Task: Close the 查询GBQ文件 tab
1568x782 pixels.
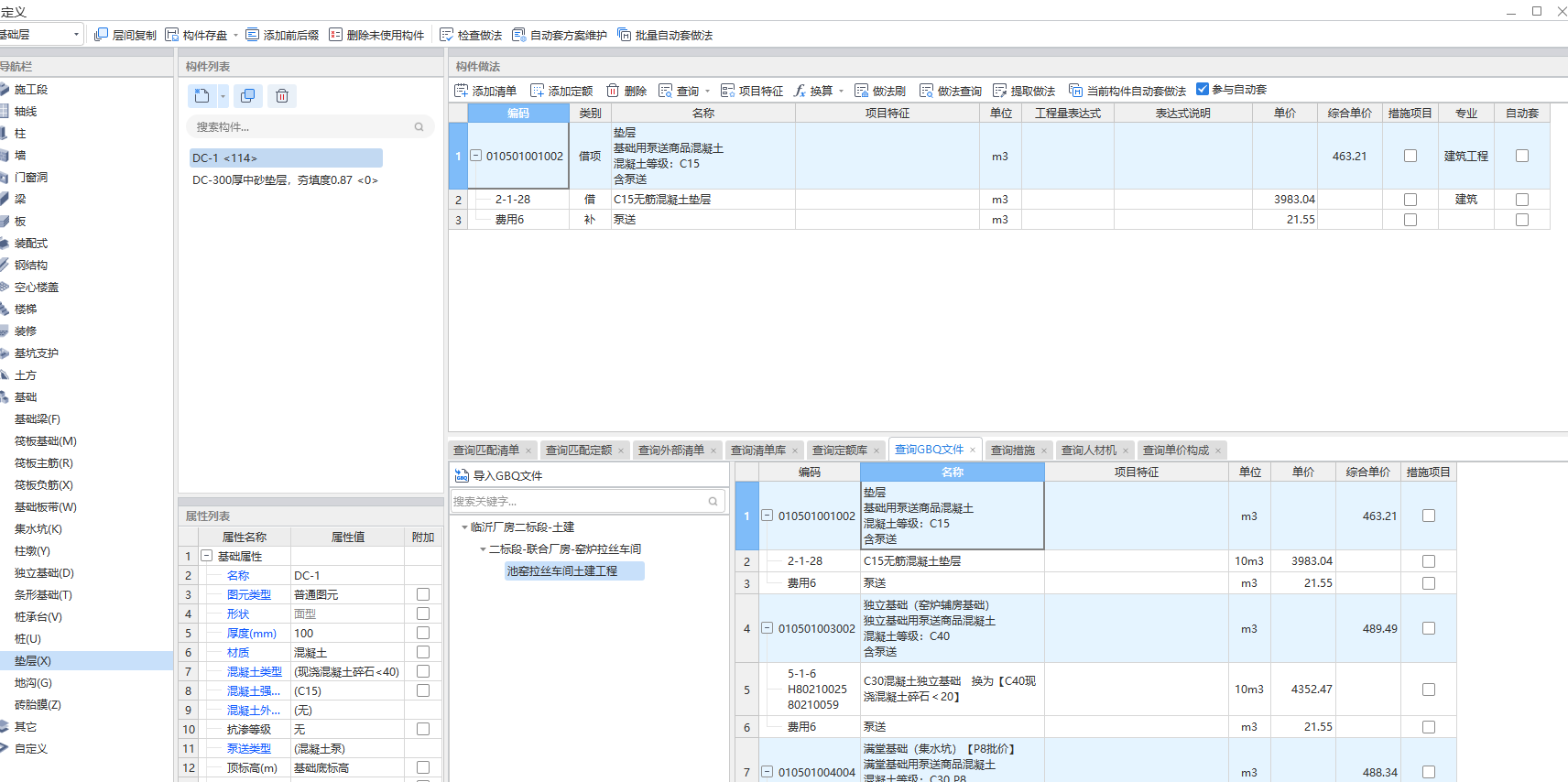Action: click(x=973, y=450)
